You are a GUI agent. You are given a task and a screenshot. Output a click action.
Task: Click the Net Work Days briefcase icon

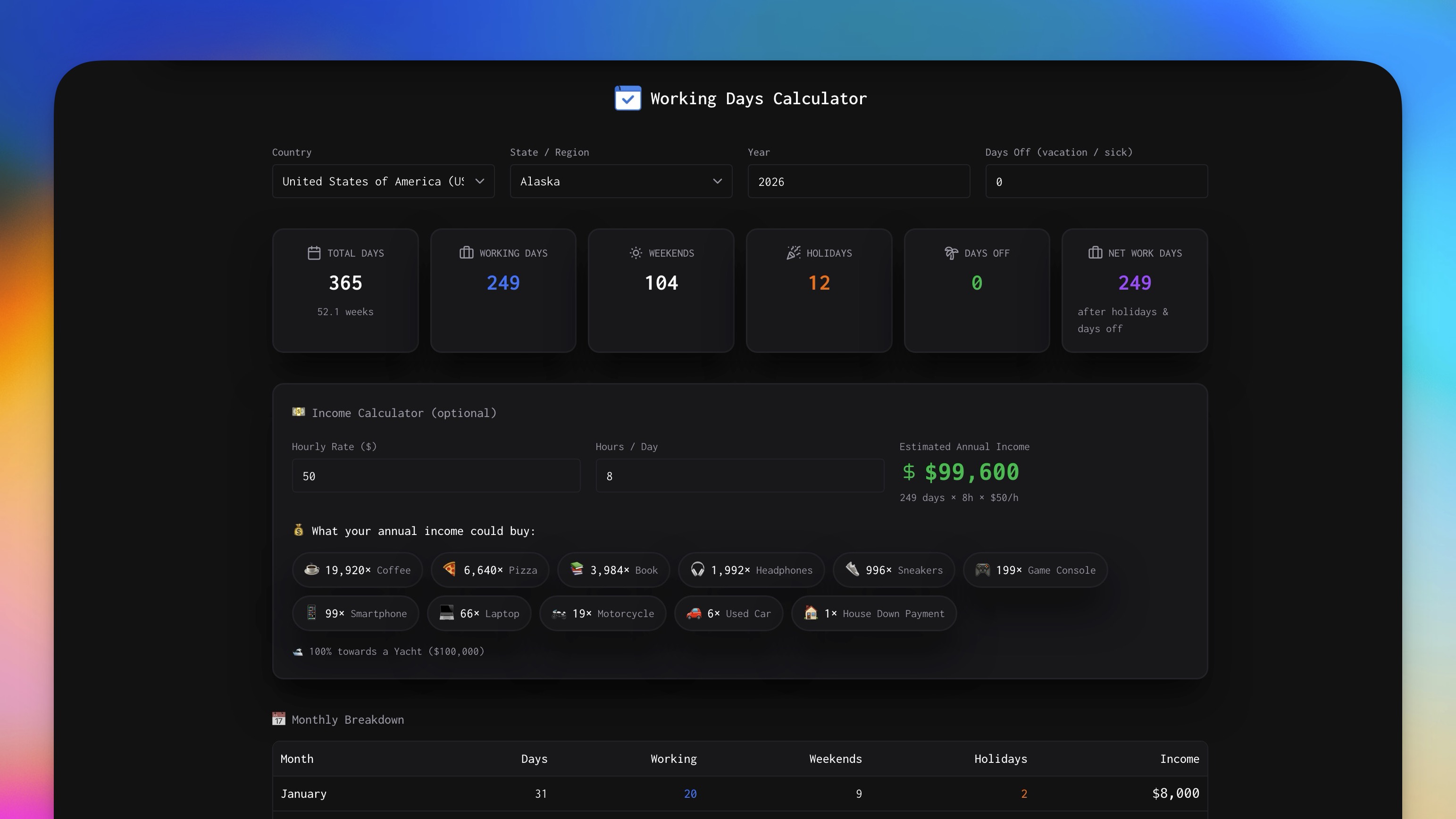1095,253
